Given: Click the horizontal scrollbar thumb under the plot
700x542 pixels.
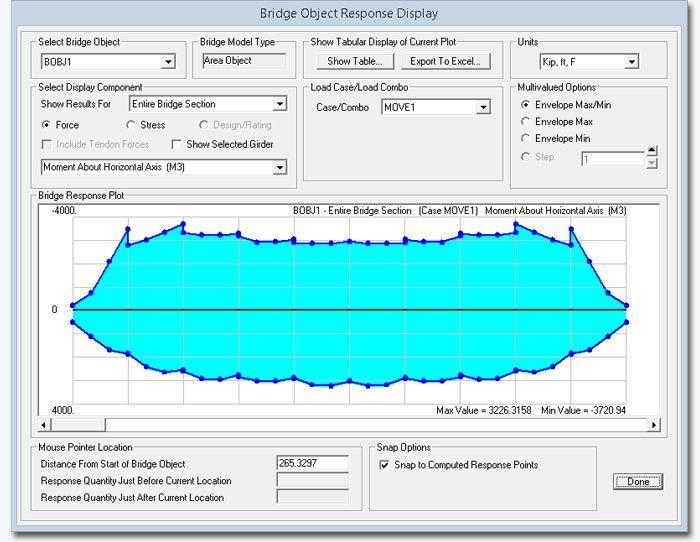Looking at the screenshot, I should point(78,425).
